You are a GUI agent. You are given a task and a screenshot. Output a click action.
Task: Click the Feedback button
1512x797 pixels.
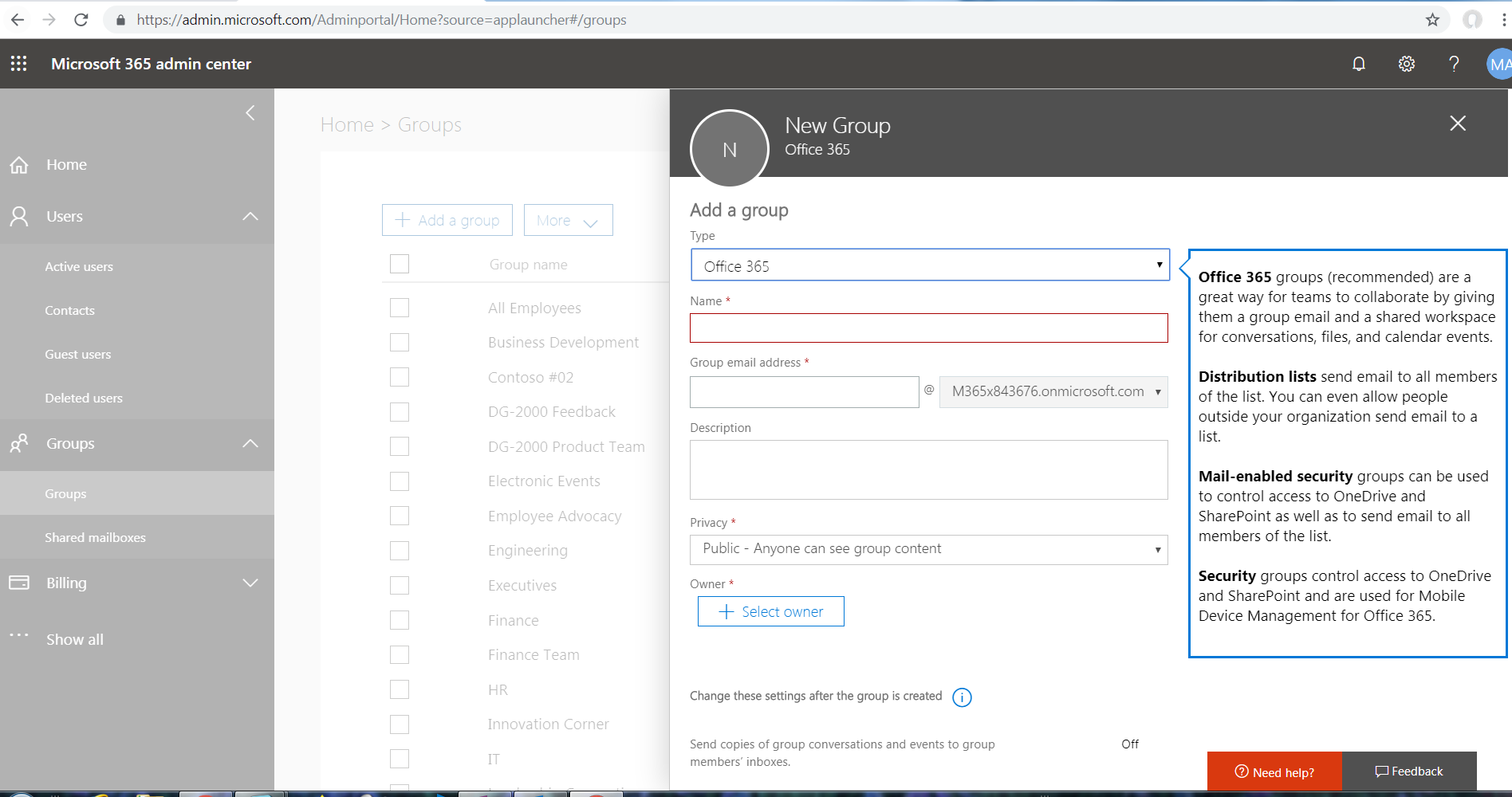coord(1409,771)
